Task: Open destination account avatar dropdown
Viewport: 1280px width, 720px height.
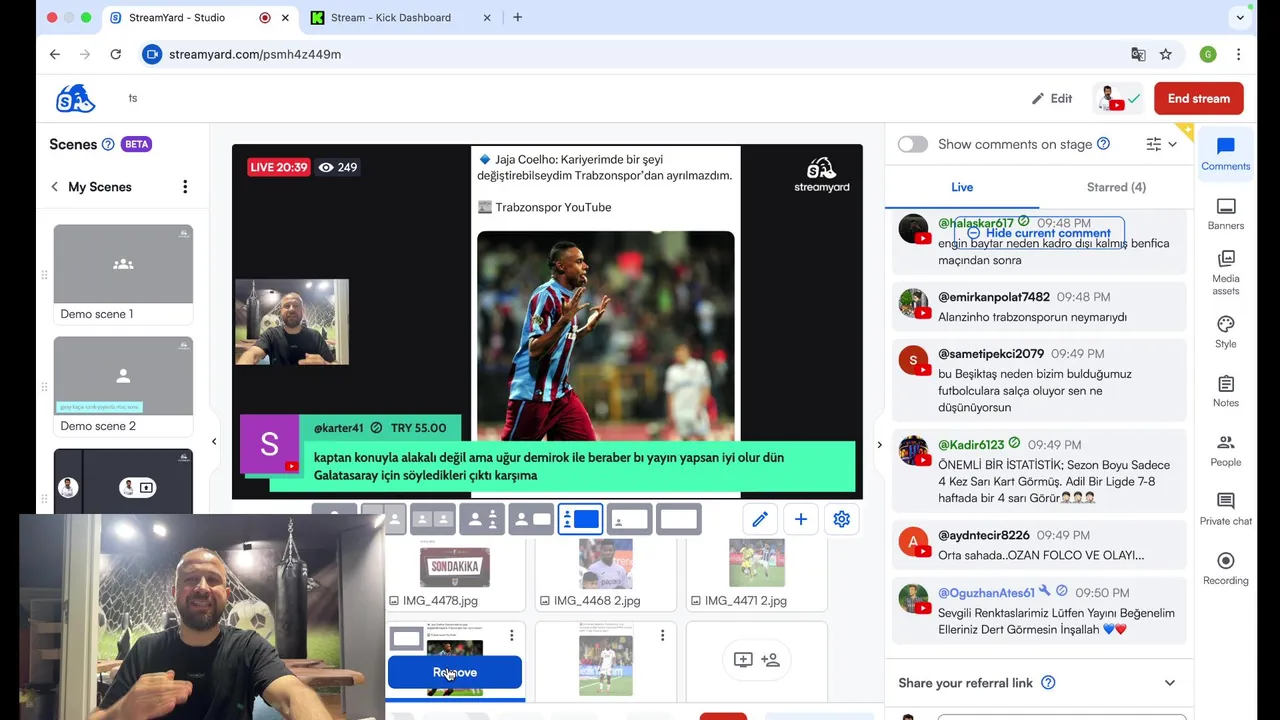Action: pos(1119,98)
